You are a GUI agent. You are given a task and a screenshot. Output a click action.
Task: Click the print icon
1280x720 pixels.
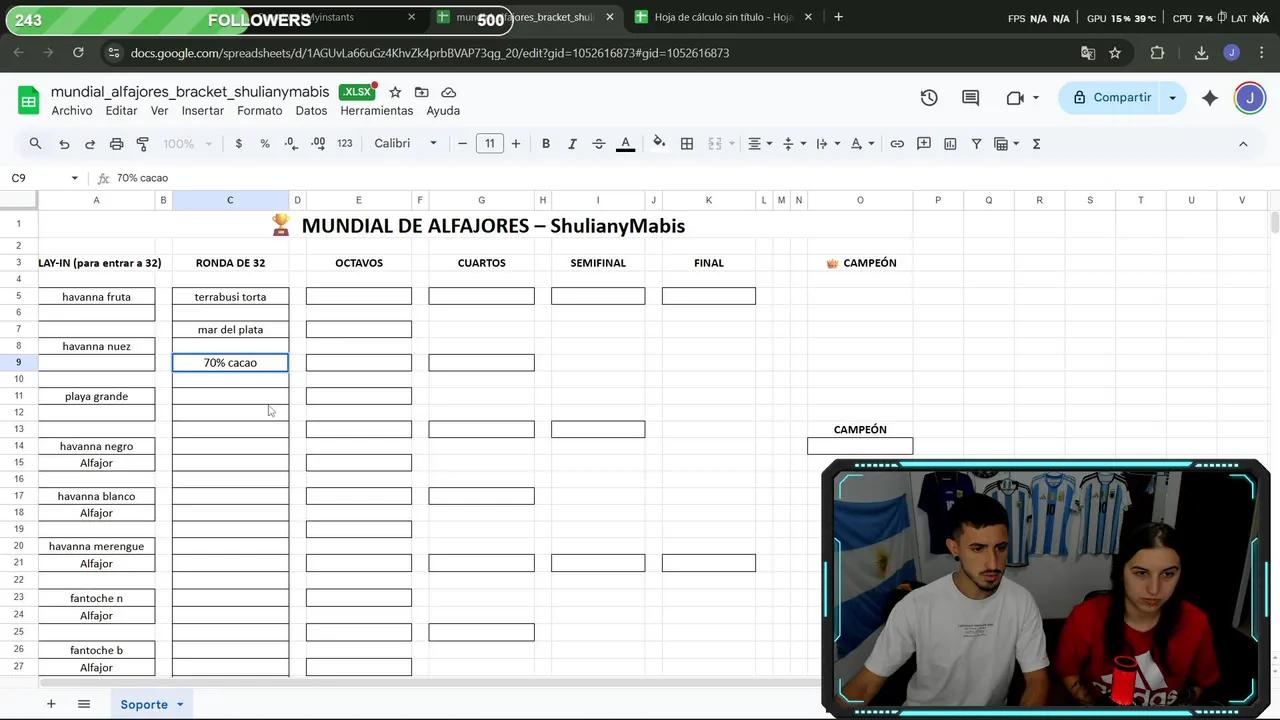pyautogui.click(x=116, y=144)
